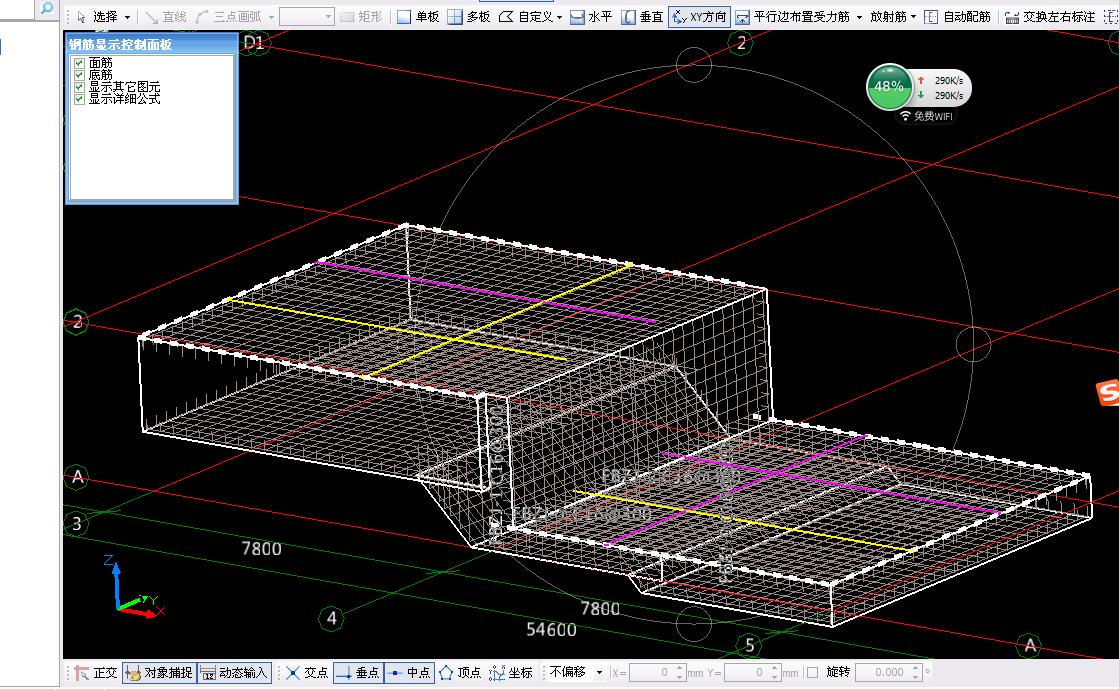This screenshot has width=1119, height=690.
Task: Choose the 三点画弧 three-point arc tool
Action: tap(229, 16)
